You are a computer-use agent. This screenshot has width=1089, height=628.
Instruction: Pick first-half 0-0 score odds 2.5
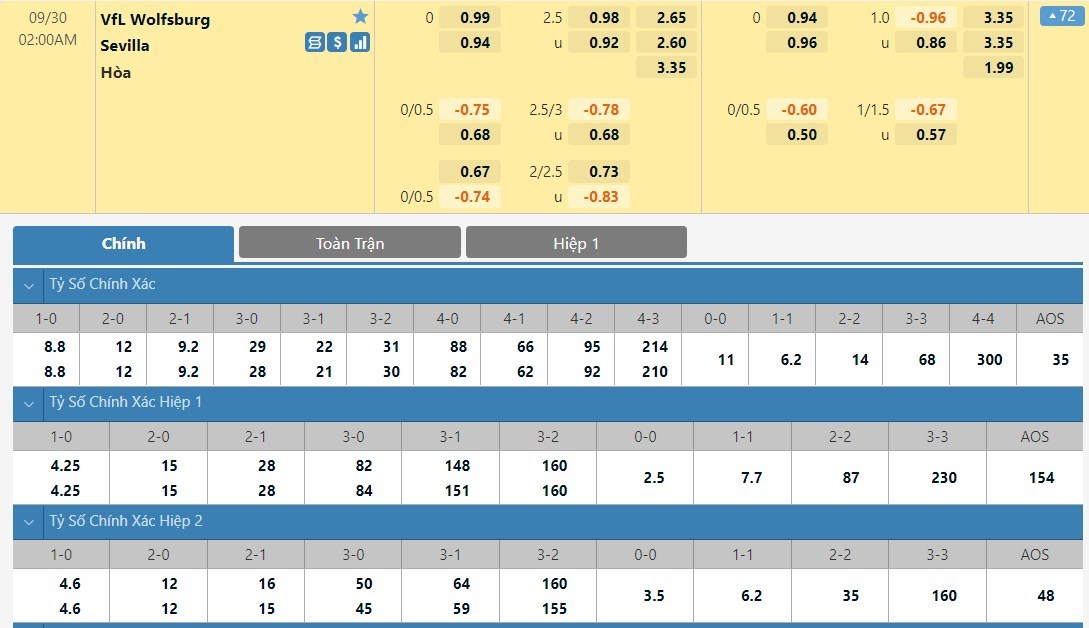(x=654, y=478)
